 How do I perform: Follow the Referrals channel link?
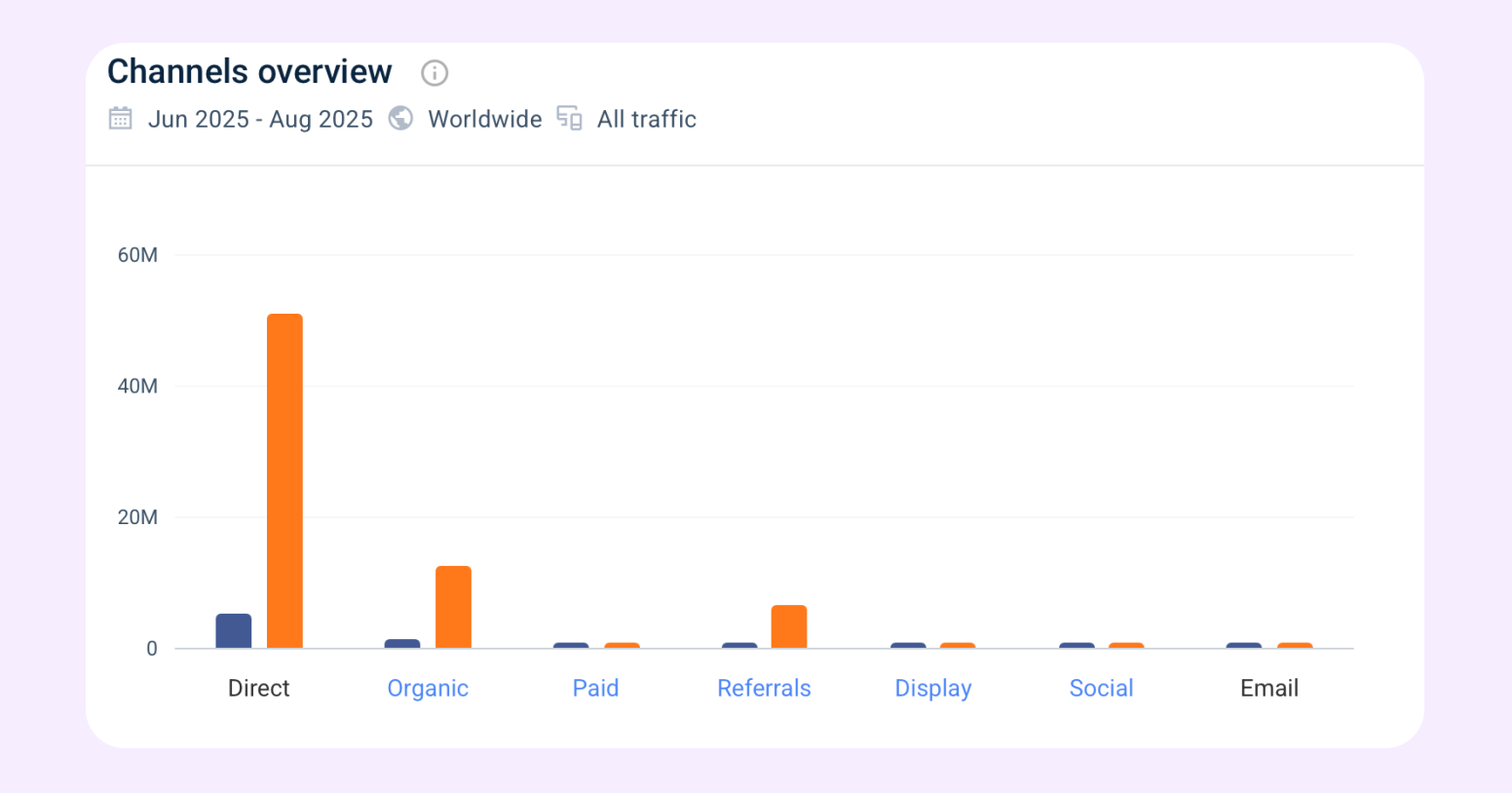(x=764, y=689)
